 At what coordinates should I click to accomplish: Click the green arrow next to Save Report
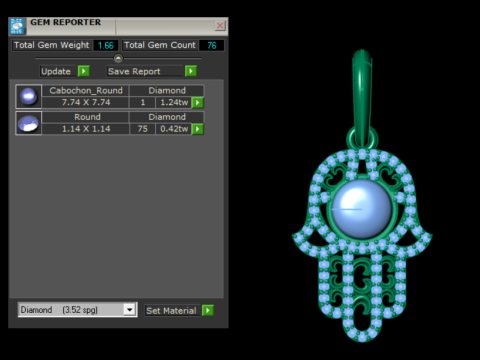pos(191,71)
